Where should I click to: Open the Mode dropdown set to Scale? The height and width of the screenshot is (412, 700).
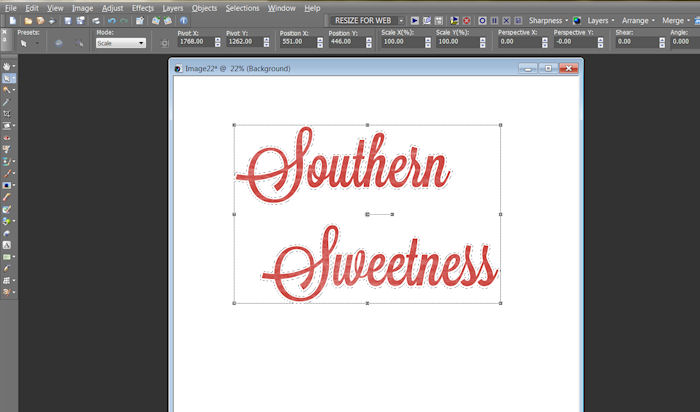[120, 43]
